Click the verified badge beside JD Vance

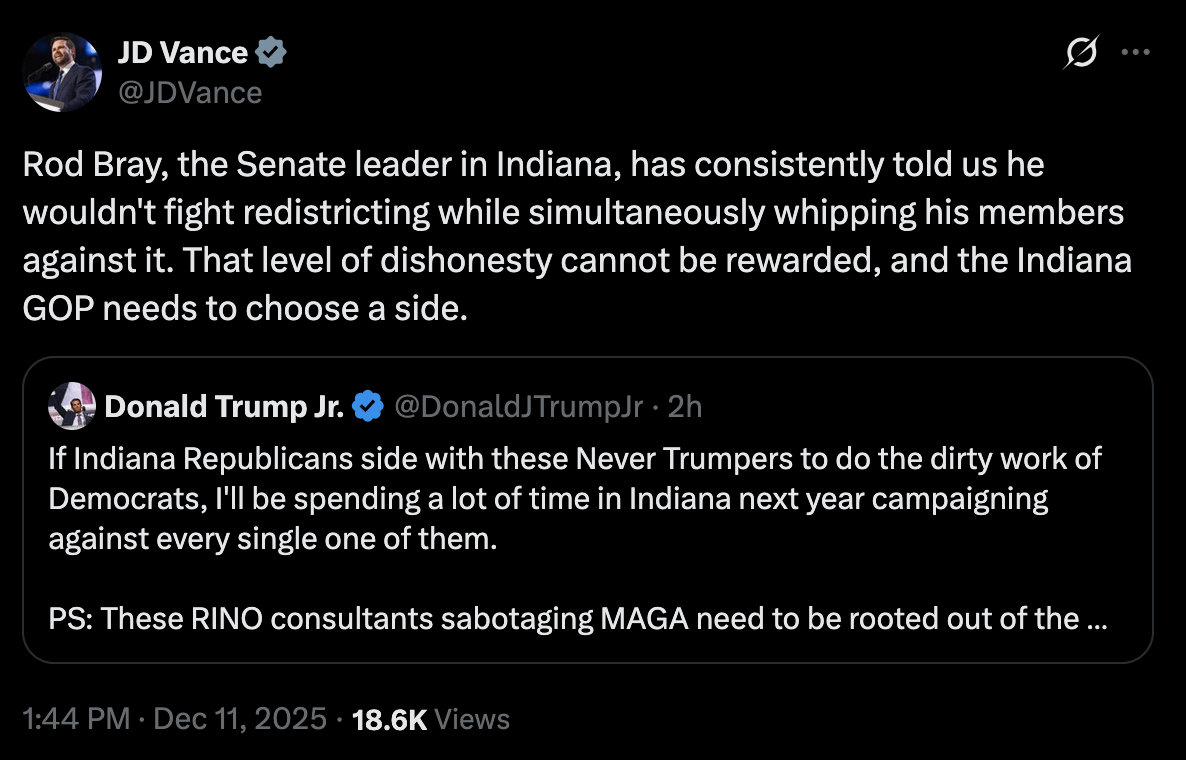271,54
